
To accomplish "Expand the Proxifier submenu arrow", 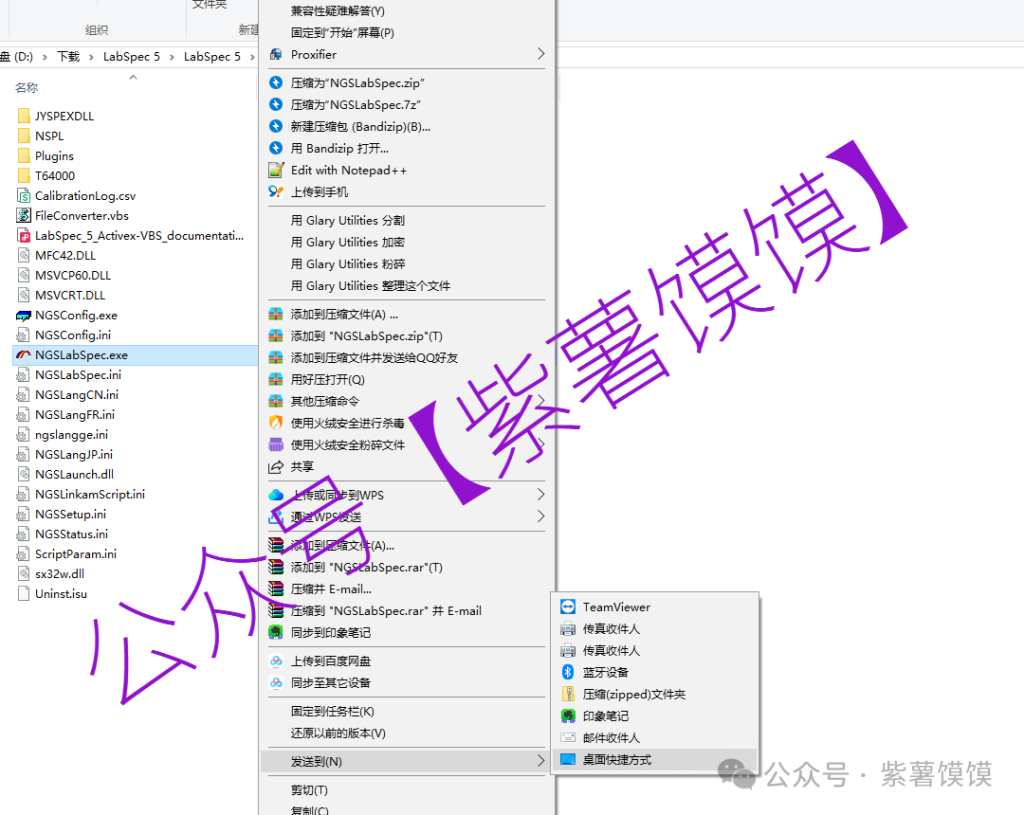I will click(541, 54).
